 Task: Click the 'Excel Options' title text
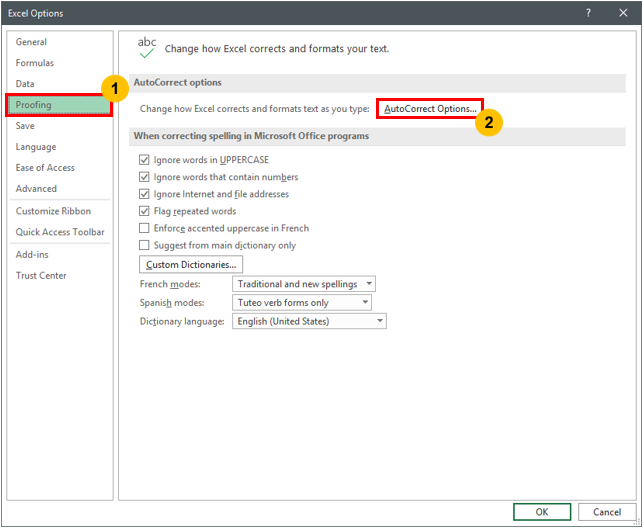click(x=36, y=13)
